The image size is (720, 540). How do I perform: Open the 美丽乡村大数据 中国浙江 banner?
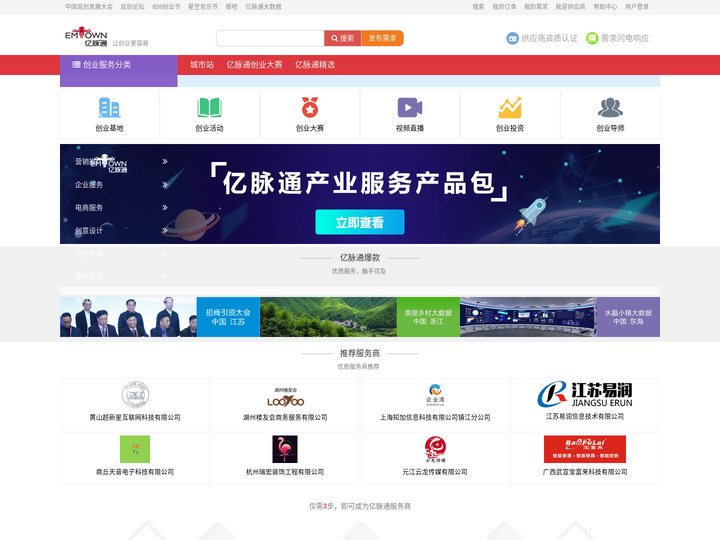click(360, 317)
